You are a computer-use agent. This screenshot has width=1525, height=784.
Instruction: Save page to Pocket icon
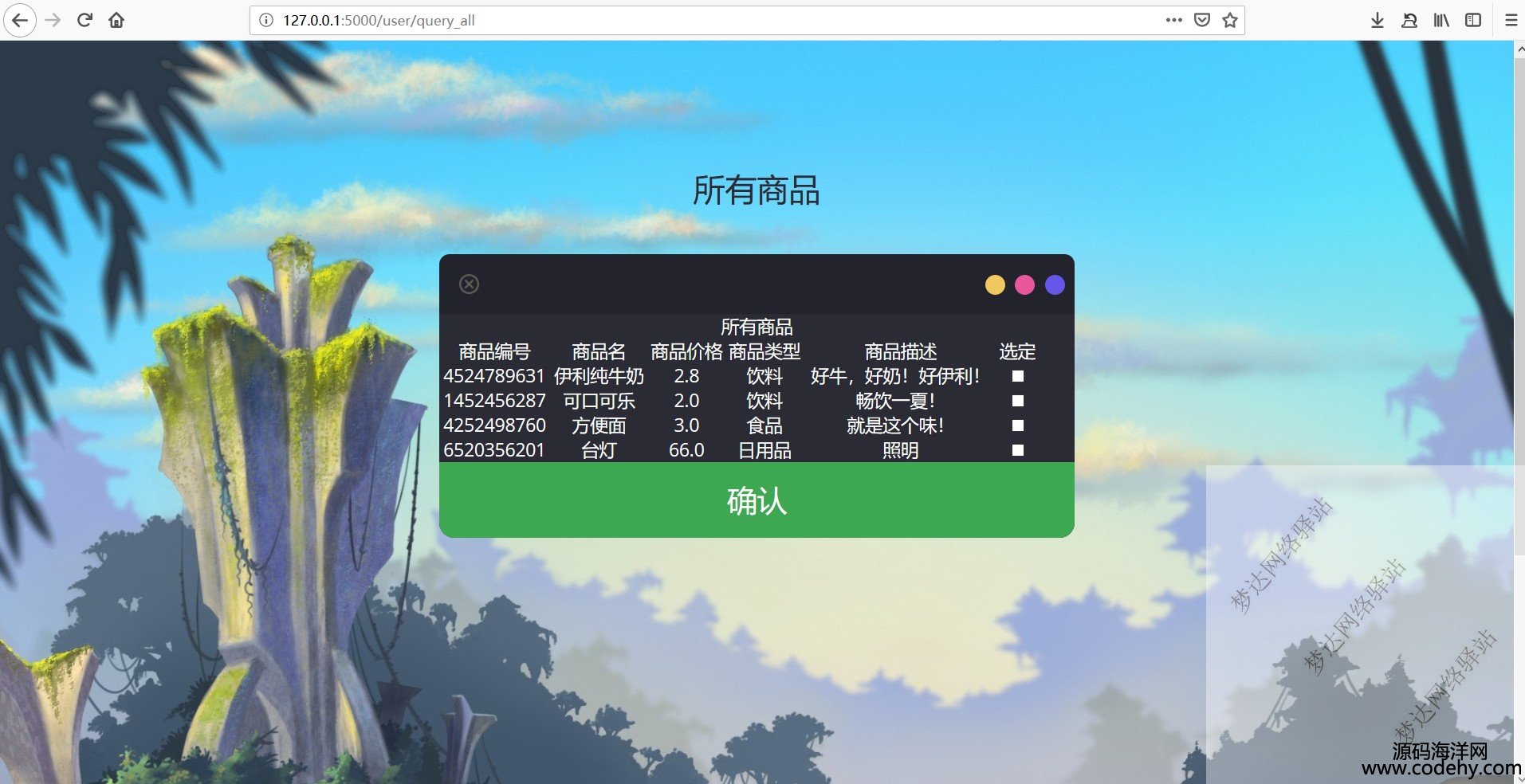[x=1202, y=20]
